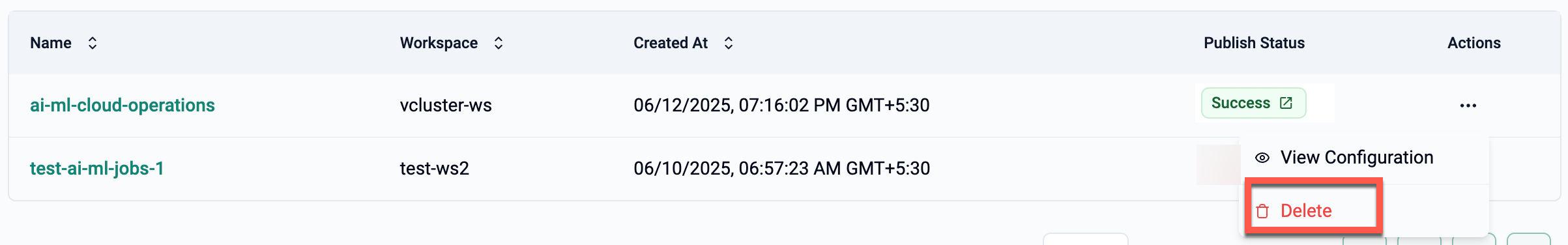Open the test-ai-ml-jobs-1 link
Viewport: 1568px width, 245px height.
pos(97,168)
